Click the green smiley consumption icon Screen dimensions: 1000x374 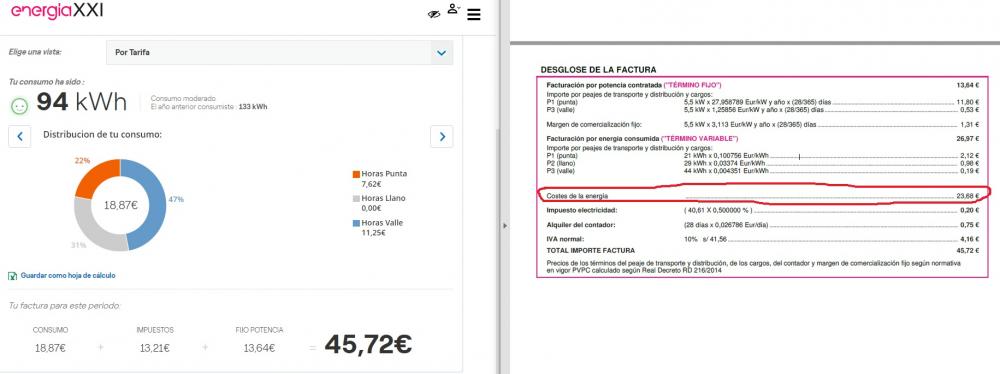click(20, 106)
